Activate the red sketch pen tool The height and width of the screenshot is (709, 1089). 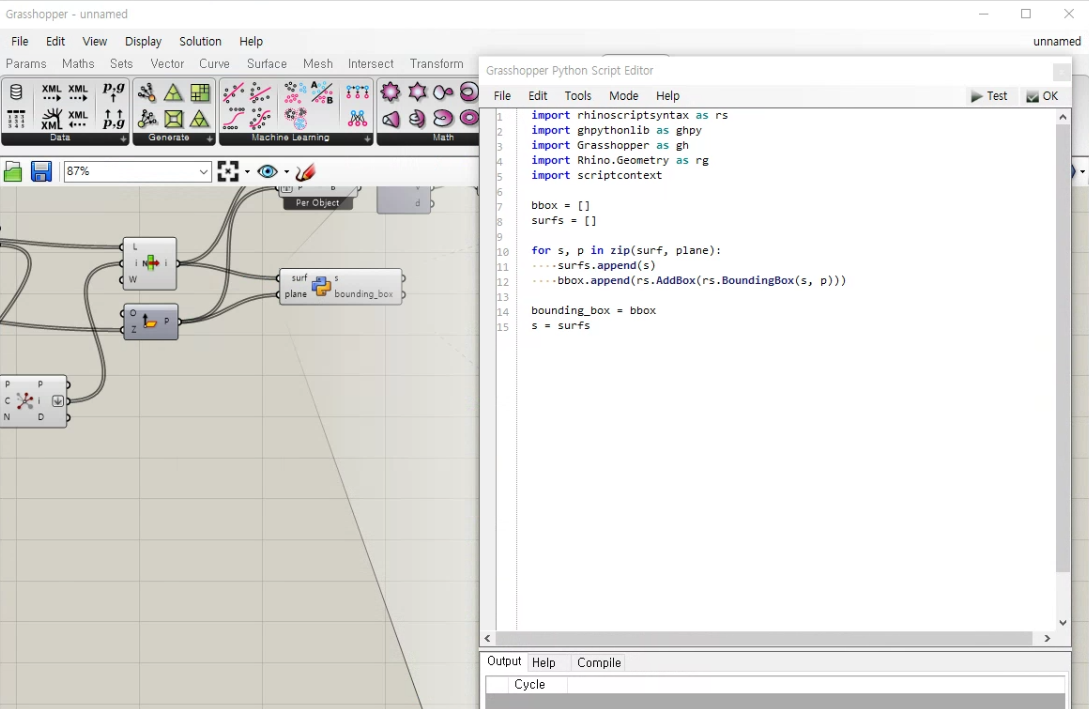(305, 172)
